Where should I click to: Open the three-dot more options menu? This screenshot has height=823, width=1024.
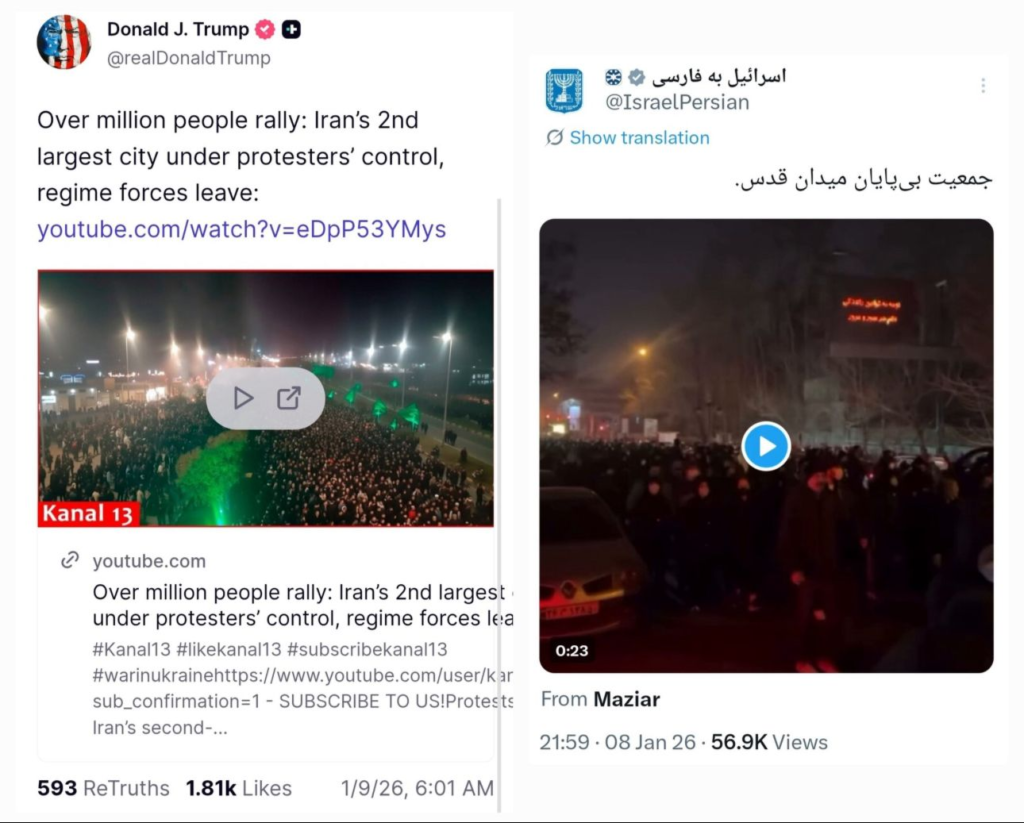(983, 85)
